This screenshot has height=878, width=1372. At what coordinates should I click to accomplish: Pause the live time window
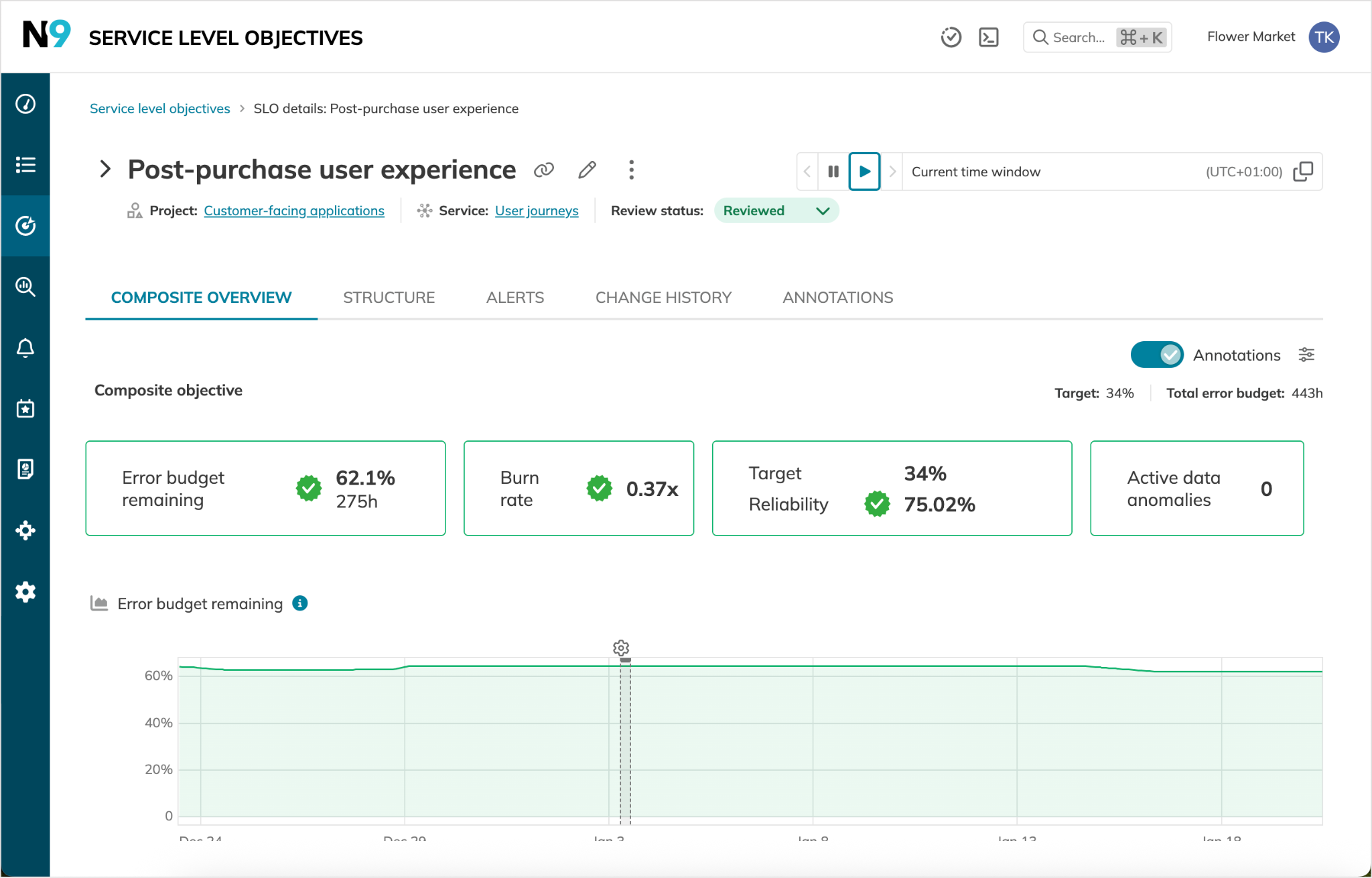click(x=833, y=172)
